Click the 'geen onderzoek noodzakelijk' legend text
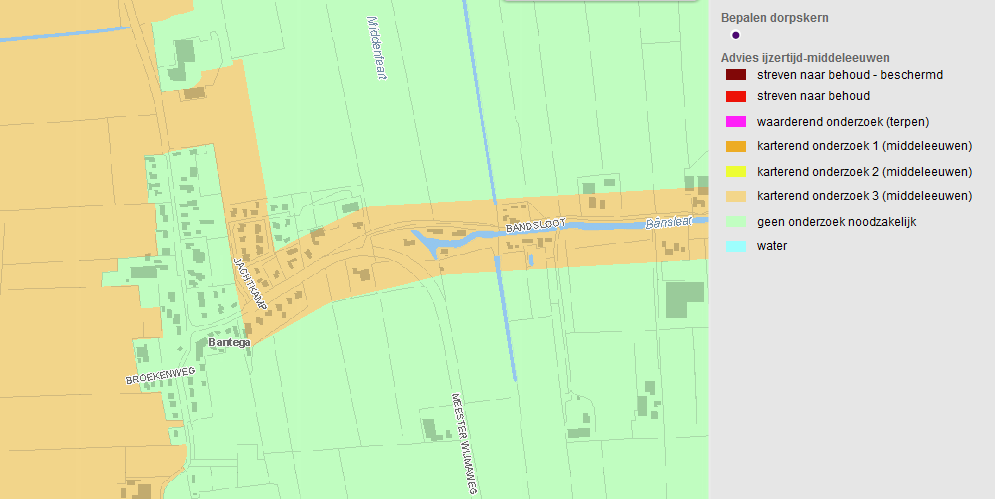Screen dimensions: 995x499 836,222
